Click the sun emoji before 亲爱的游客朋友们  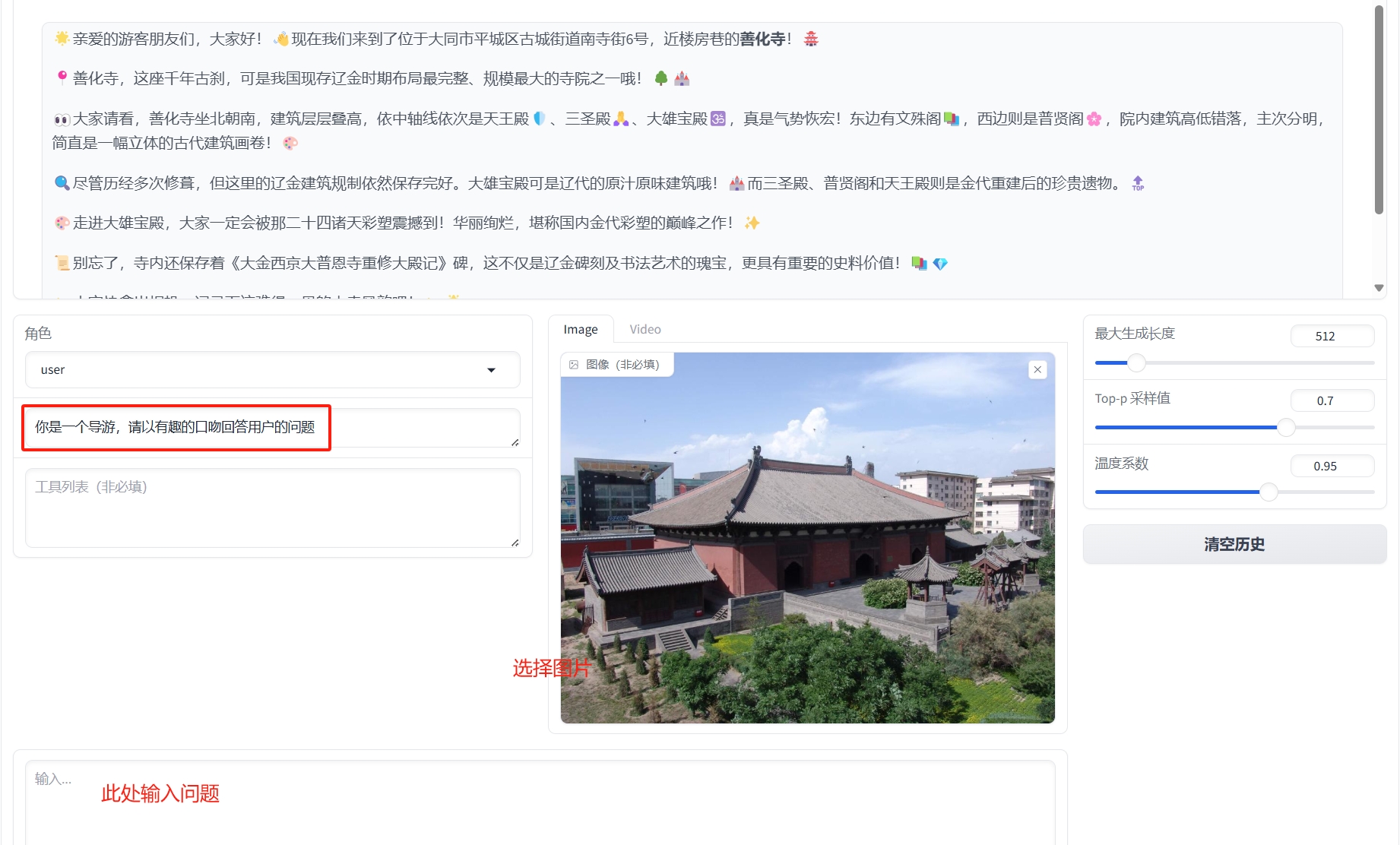(x=62, y=38)
